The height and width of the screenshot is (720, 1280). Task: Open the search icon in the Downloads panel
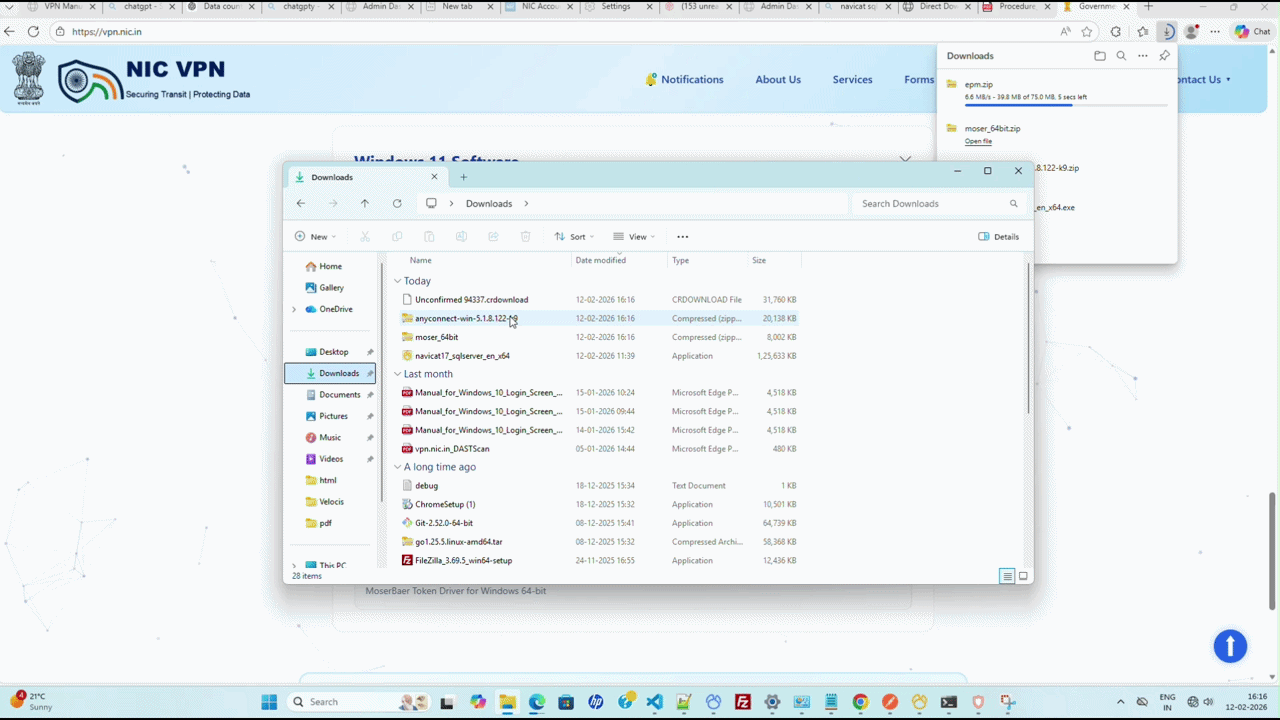(1121, 55)
